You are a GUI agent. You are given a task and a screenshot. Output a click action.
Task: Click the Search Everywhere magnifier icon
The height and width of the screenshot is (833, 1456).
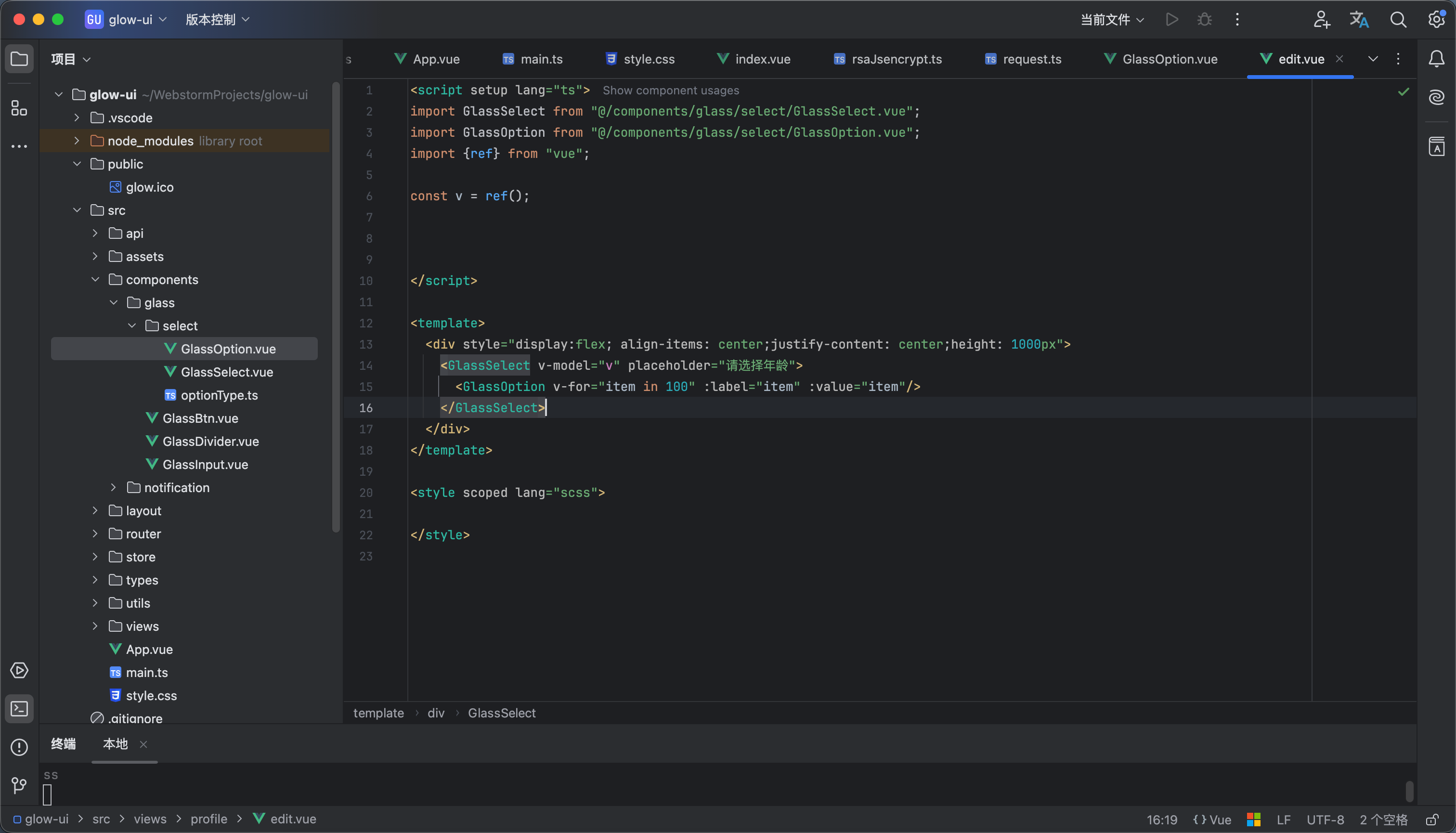1398,19
